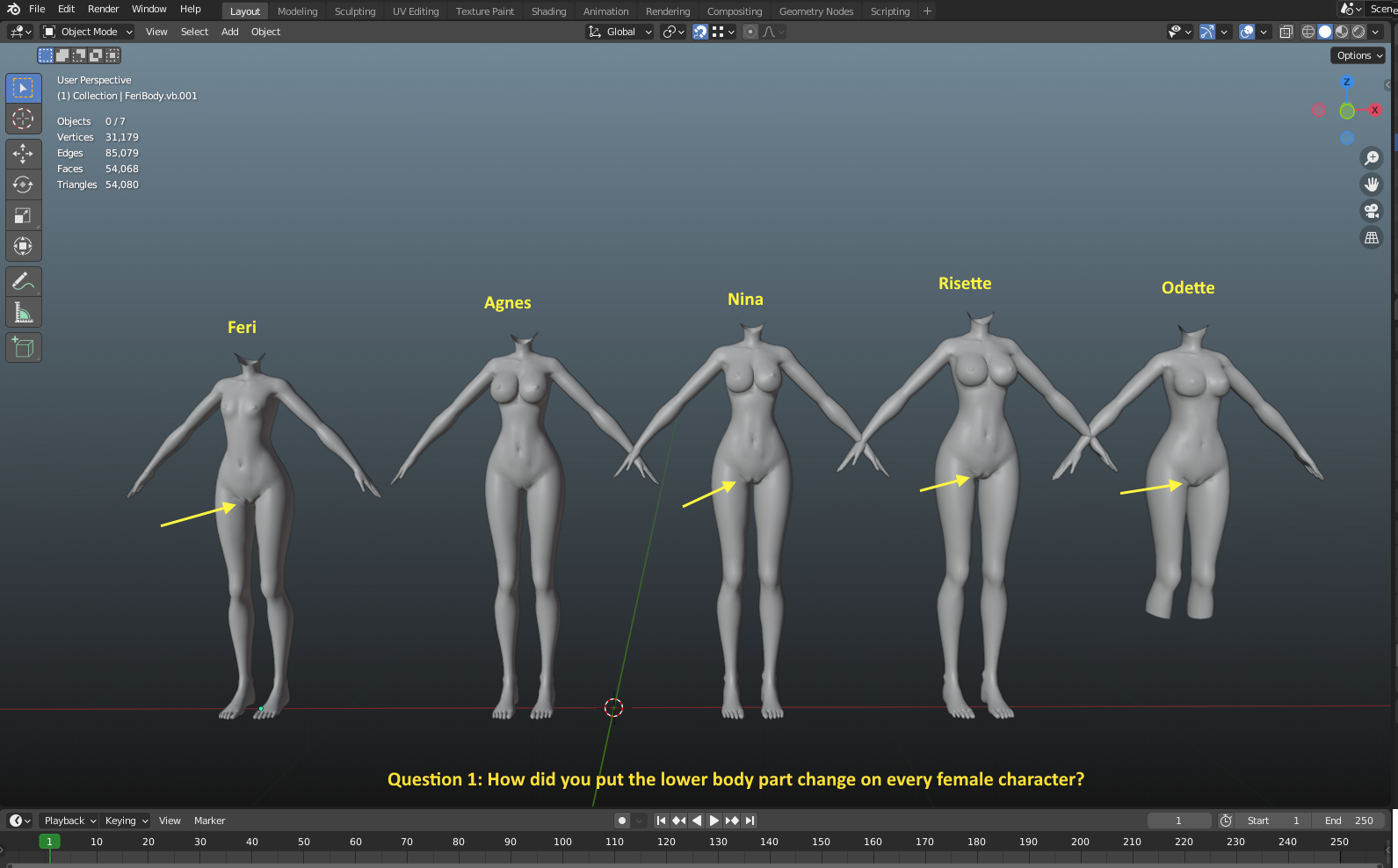Screen dimensions: 1398x868
Task: Toggle show gizmo
Action: pyautogui.click(x=1207, y=32)
